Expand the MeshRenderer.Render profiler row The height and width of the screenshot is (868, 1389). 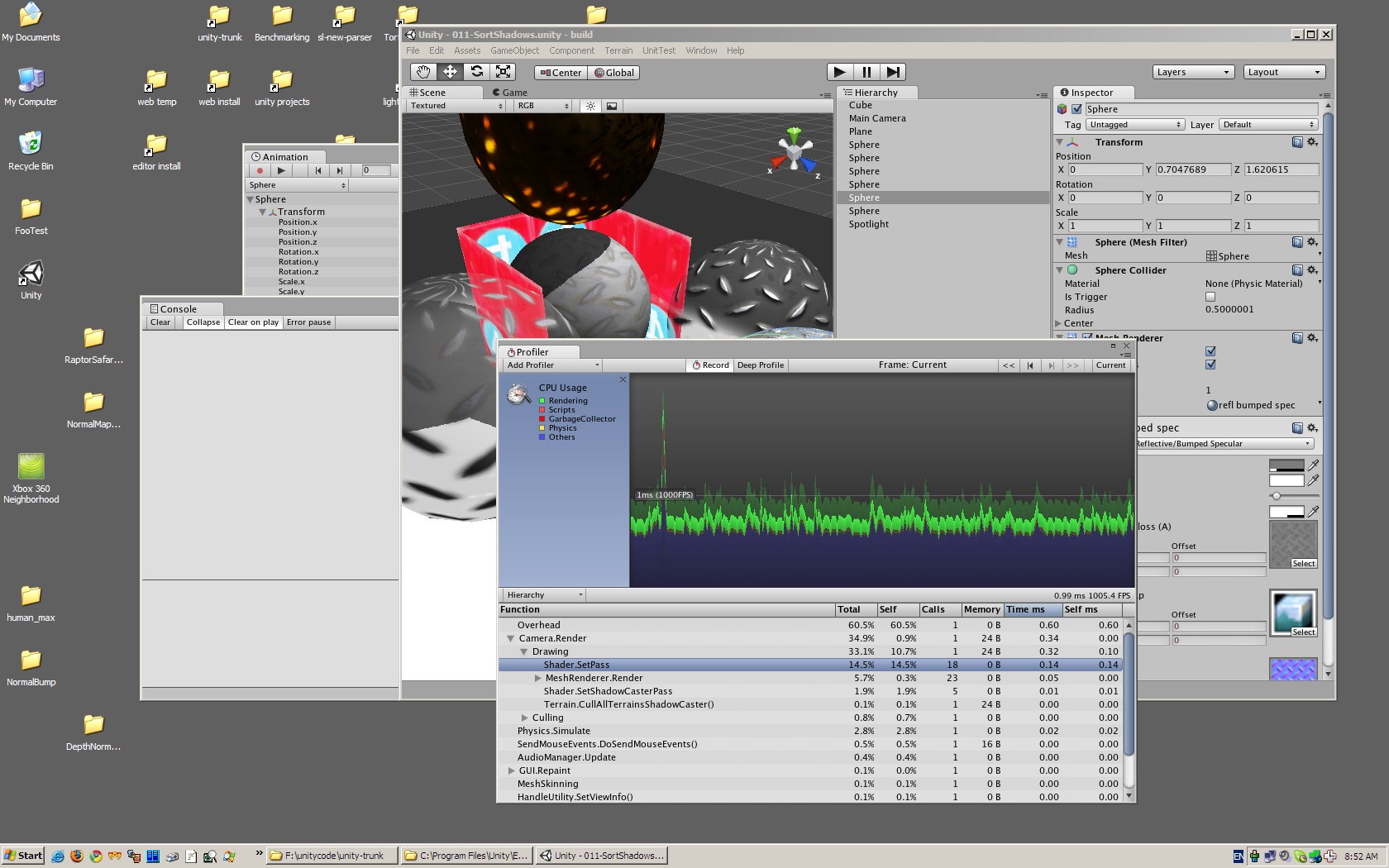537,679
